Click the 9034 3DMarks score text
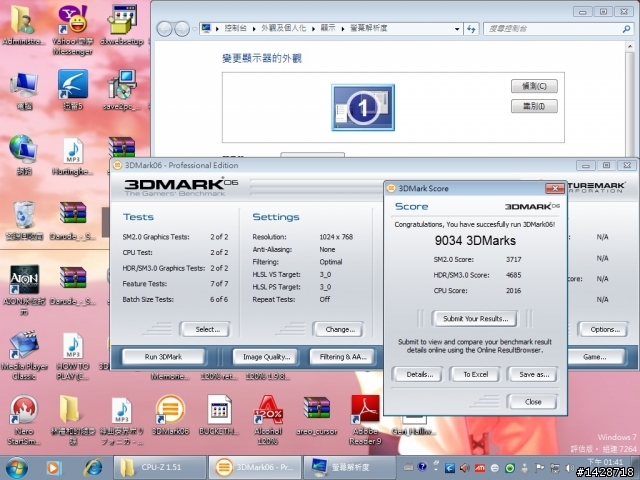640x480 pixels. 475,240
